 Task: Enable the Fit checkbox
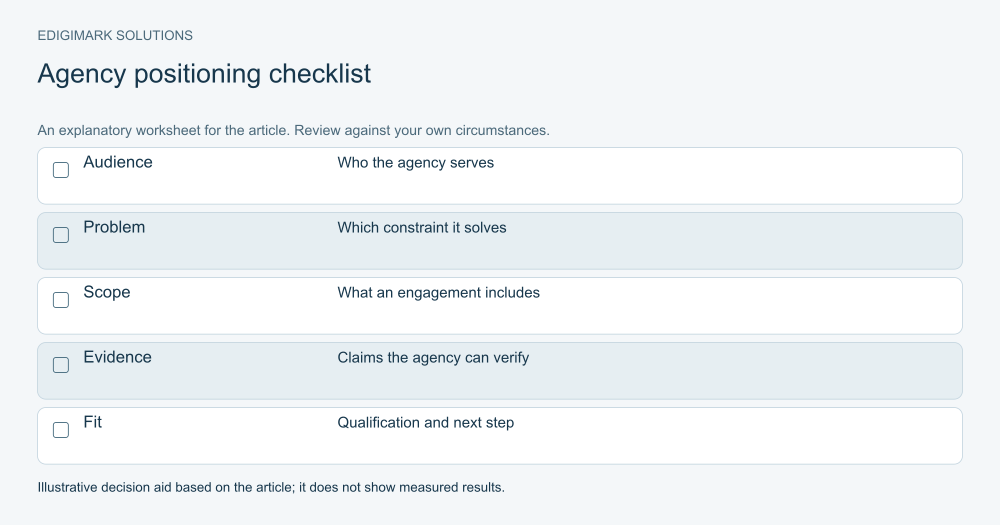click(x=61, y=430)
